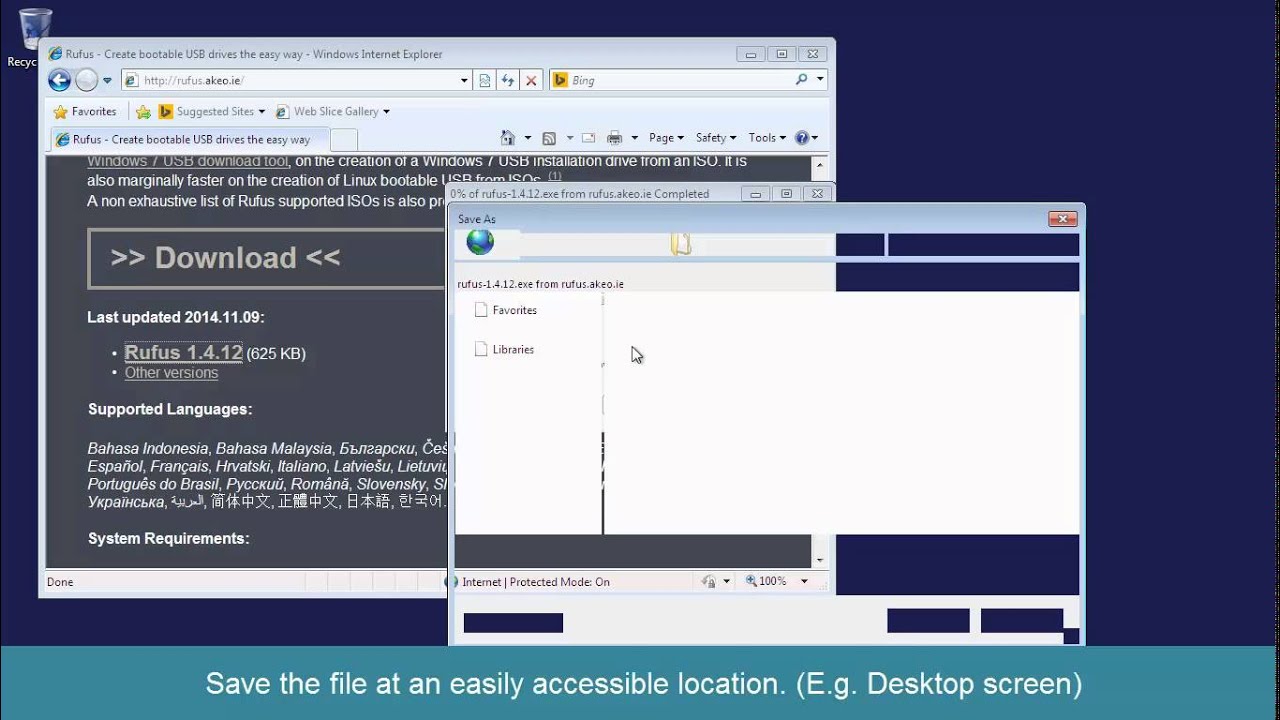Expand the Print dropdown arrow
This screenshot has height=720, width=1280.
(634, 138)
